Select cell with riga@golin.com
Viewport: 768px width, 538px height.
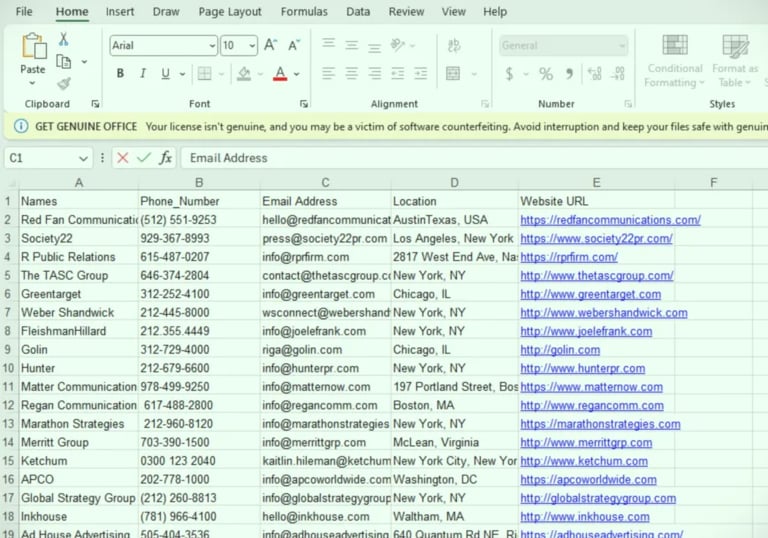pos(325,350)
